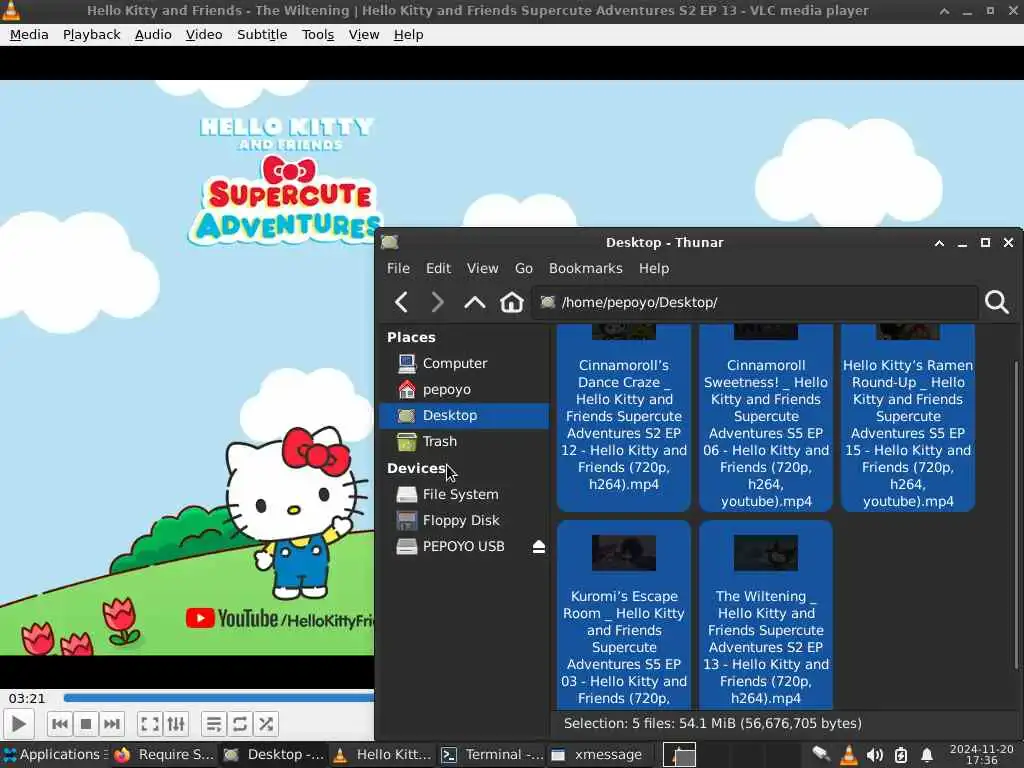The height and width of the screenshot is (768, 1024).
Task: Skip to next media in VLC
Action: tap(112, 724)
